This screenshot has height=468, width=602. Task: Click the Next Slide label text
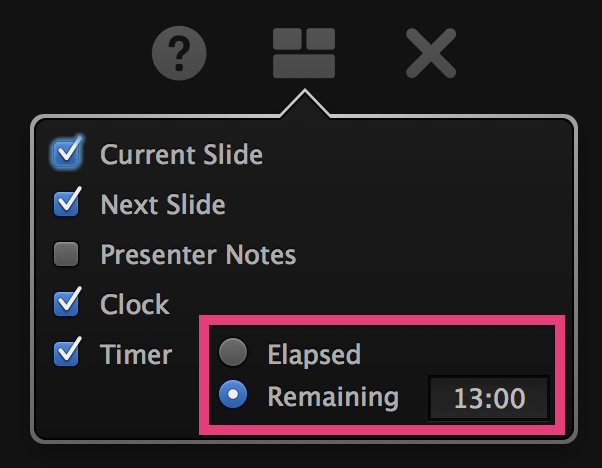(x=162, y=205)
